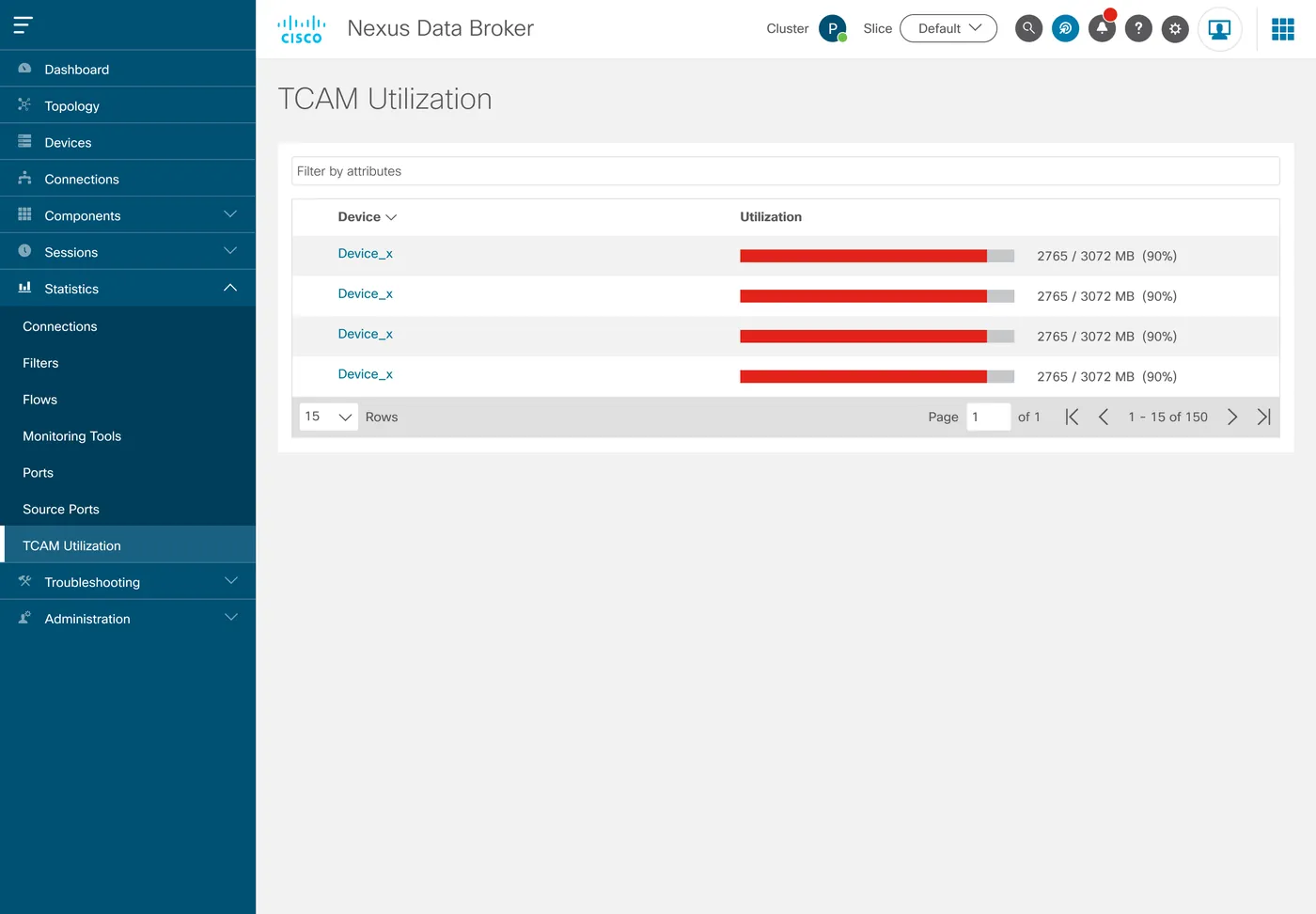Go to last page of table
This screenshot has width=1316, height=914.
tap(1264, 417)
